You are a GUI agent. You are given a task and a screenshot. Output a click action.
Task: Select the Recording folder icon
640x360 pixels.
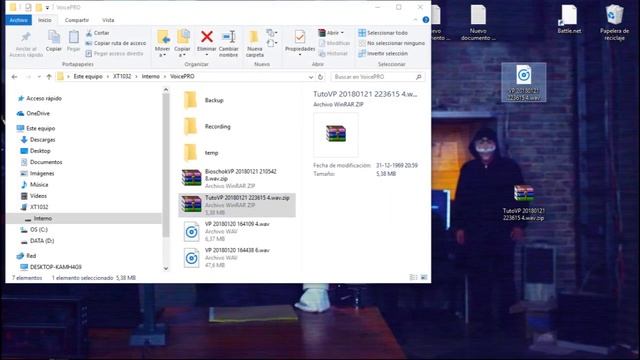click(x=190, y=127)
